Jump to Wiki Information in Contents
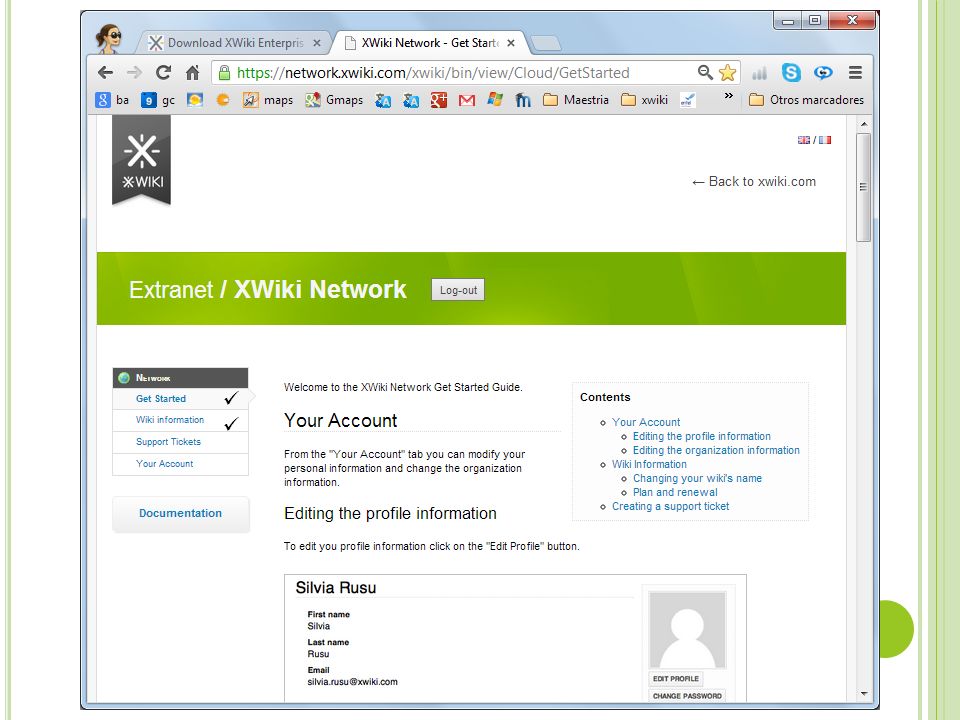 pos(649,465)
